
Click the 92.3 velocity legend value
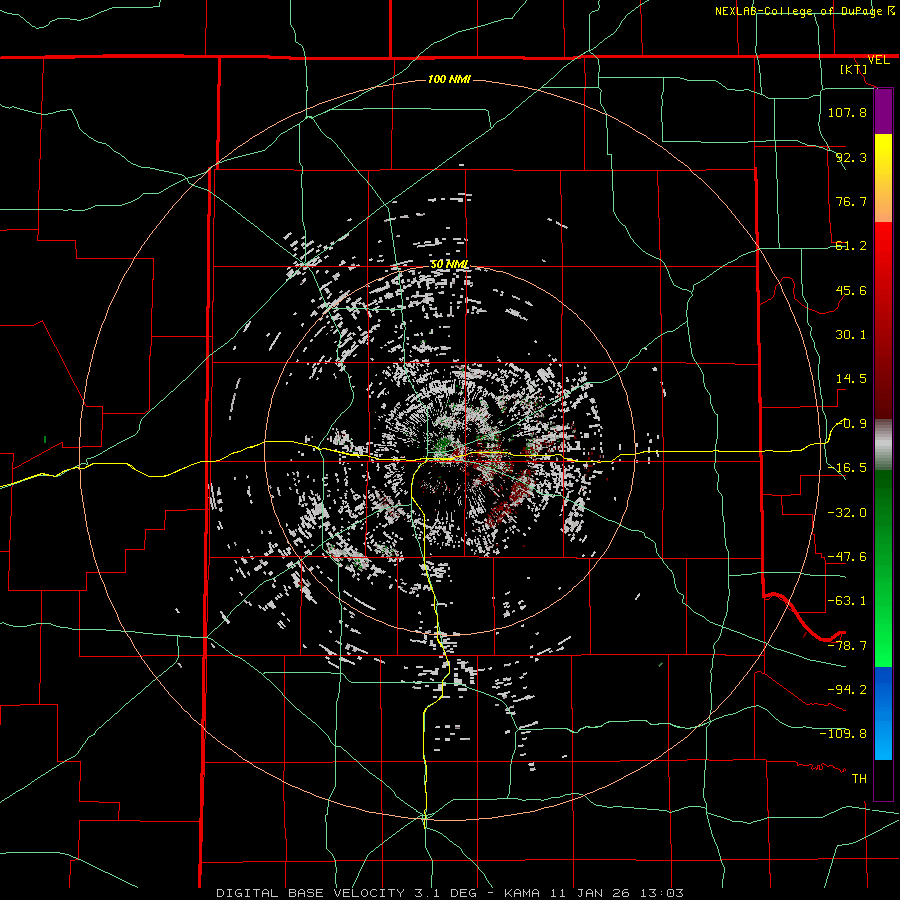[x=851, y=157]
